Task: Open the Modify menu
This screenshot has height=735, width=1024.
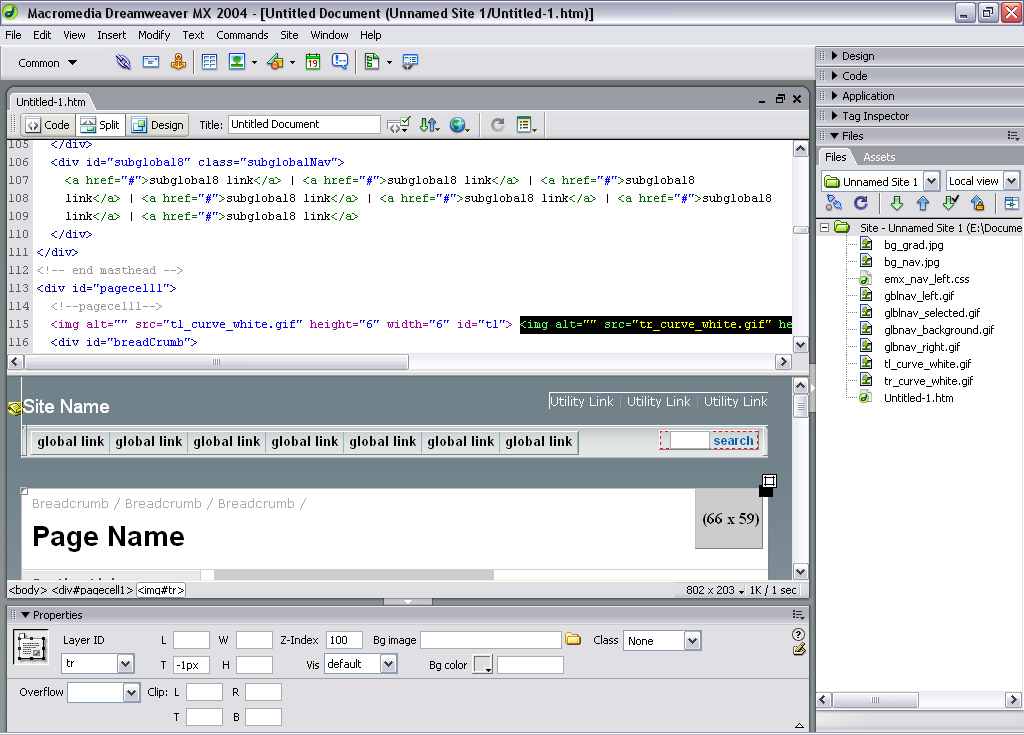Action: pyautogui.click(x=154, y=35)
